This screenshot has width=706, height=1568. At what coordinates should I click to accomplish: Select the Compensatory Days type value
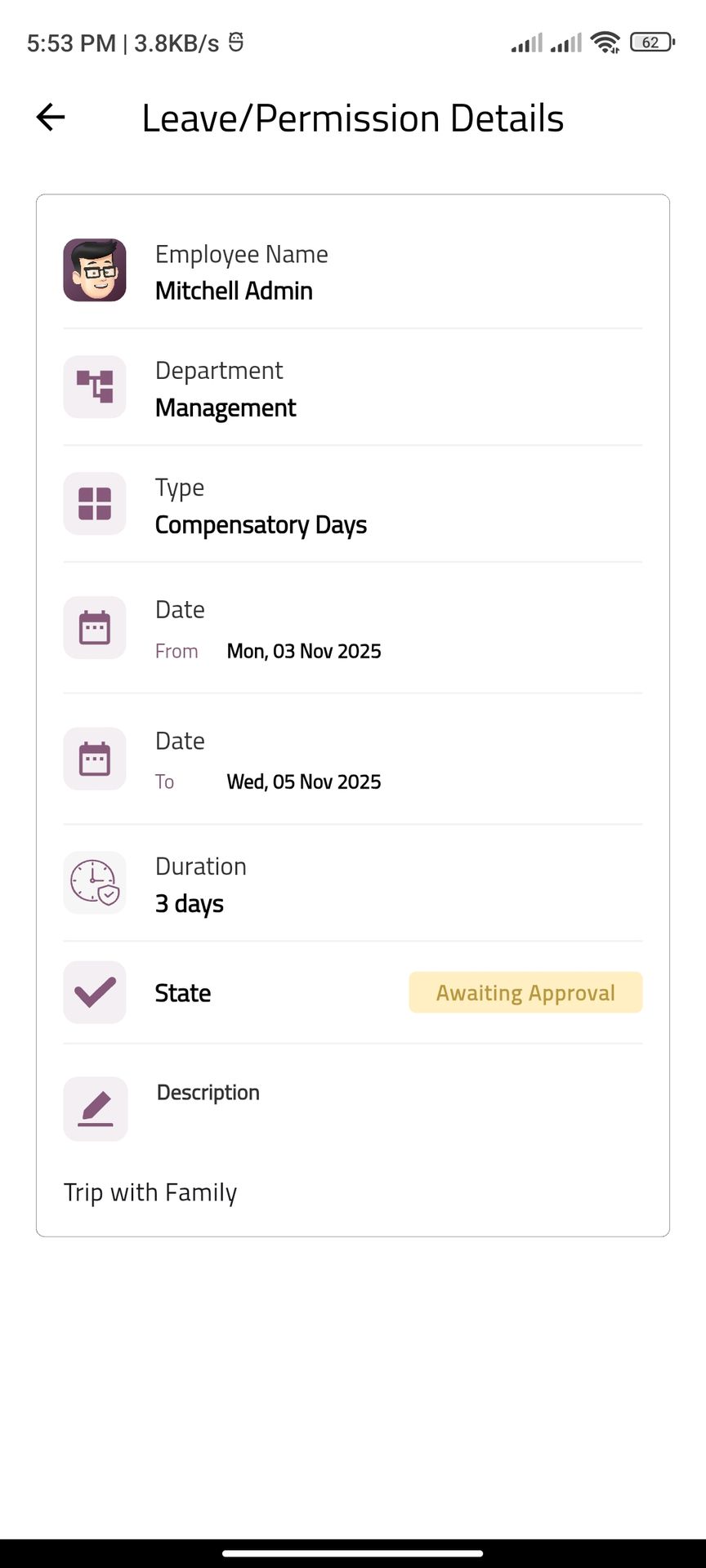coord(261,524)
